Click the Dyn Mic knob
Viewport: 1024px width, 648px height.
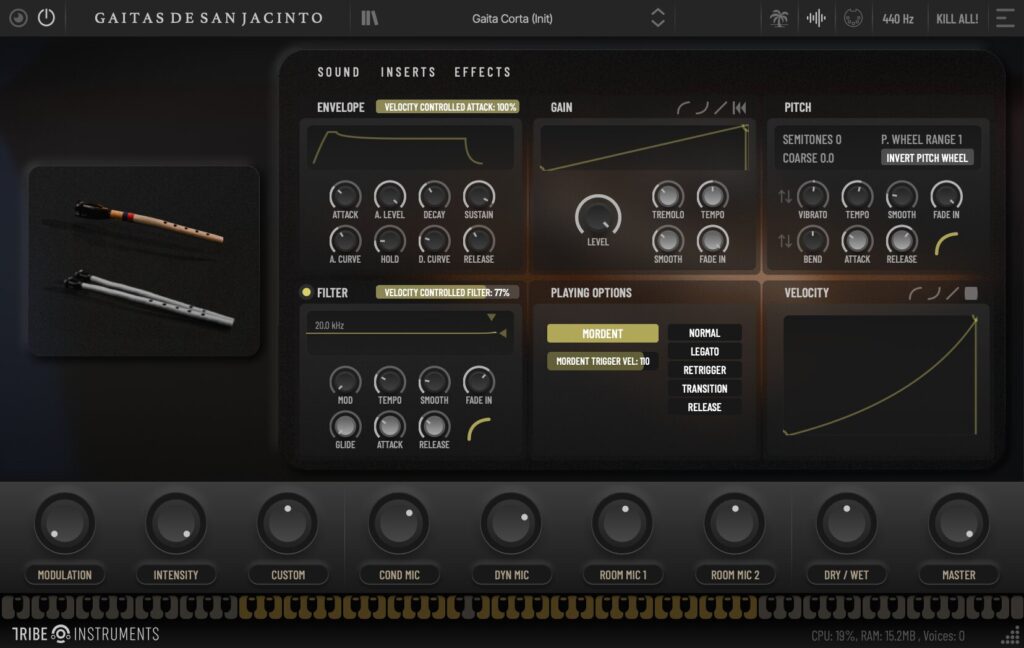click(x=511, y=523)
